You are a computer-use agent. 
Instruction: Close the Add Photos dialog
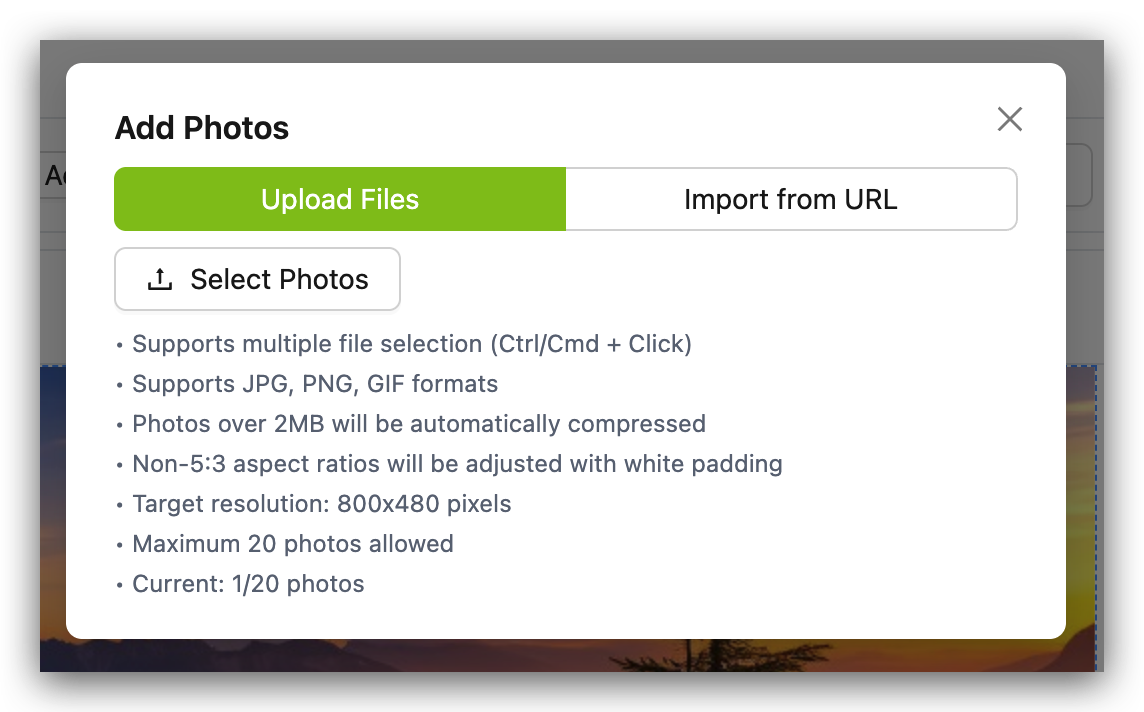point(1010,120)
